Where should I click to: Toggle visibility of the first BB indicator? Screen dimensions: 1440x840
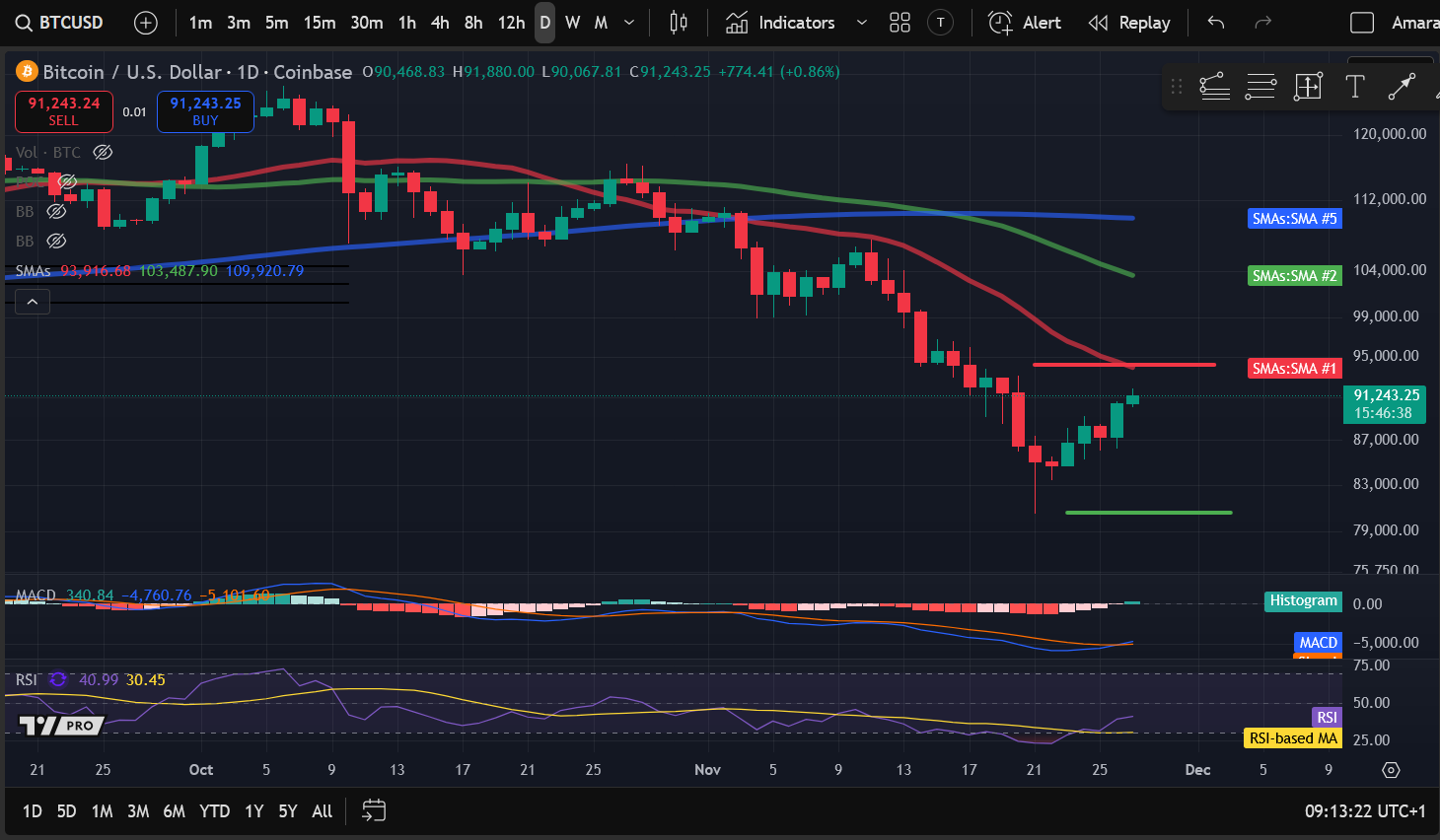click(x=56, y=211)
